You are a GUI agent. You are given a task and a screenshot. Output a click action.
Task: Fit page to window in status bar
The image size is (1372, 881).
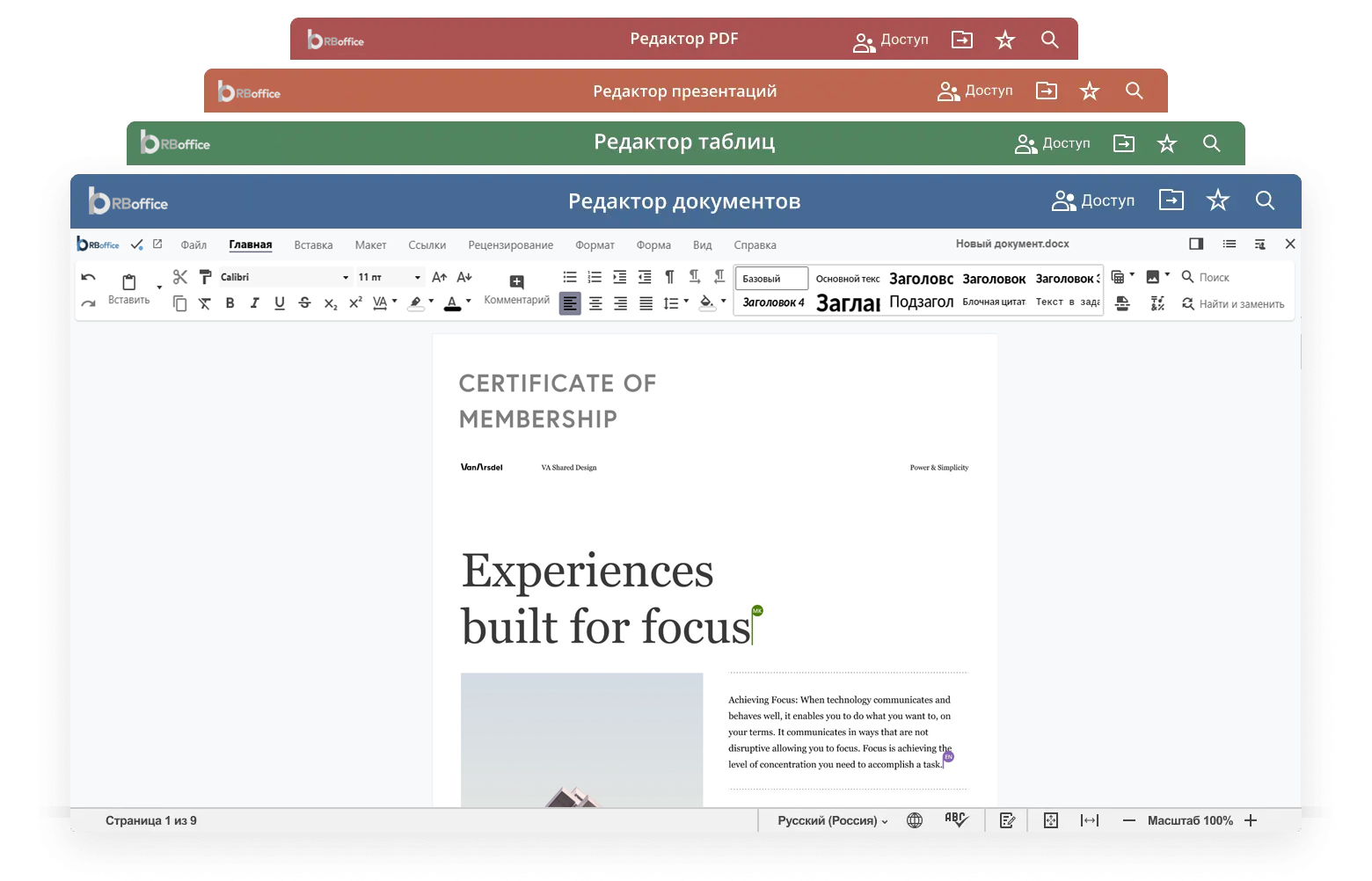(x=1051, y=820)
